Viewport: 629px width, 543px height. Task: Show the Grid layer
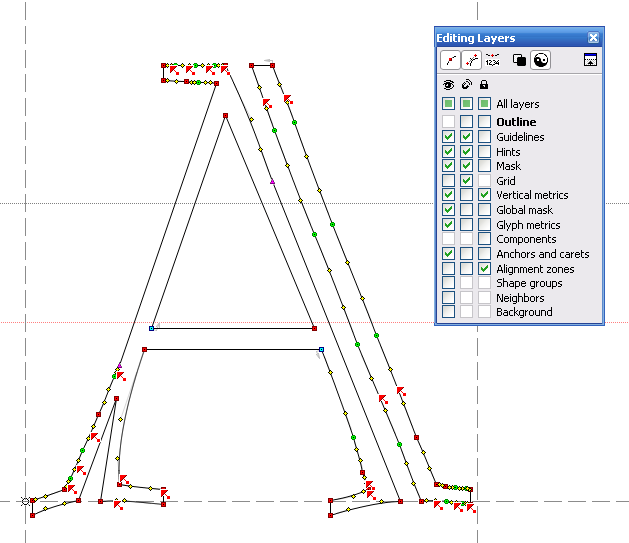[448, 180]
